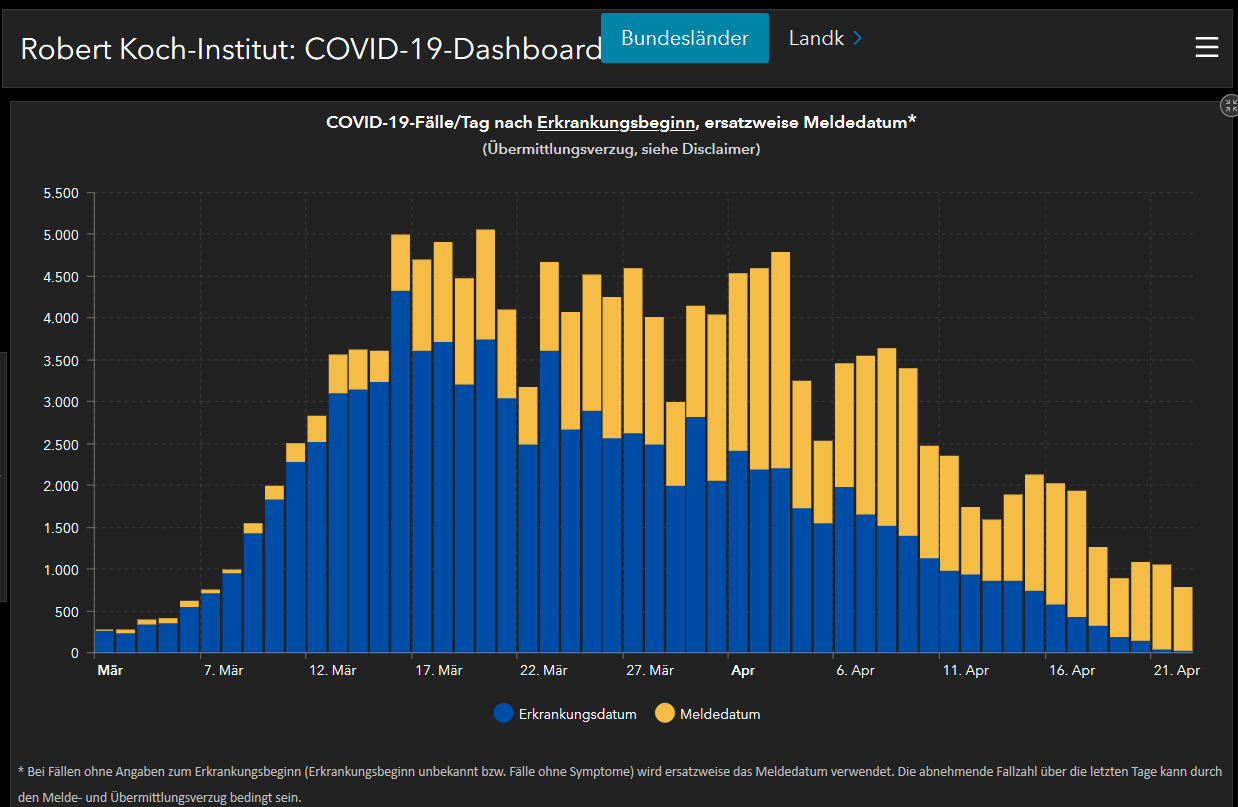Click the blue Erkrankungsdatum legend circle

504,713
